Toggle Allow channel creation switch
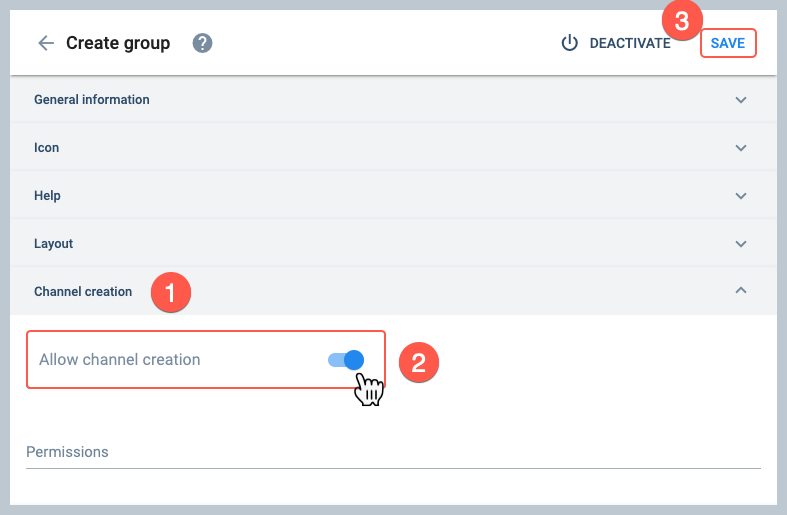The height and width of the screenshot is (515, 787). [346, 360]
